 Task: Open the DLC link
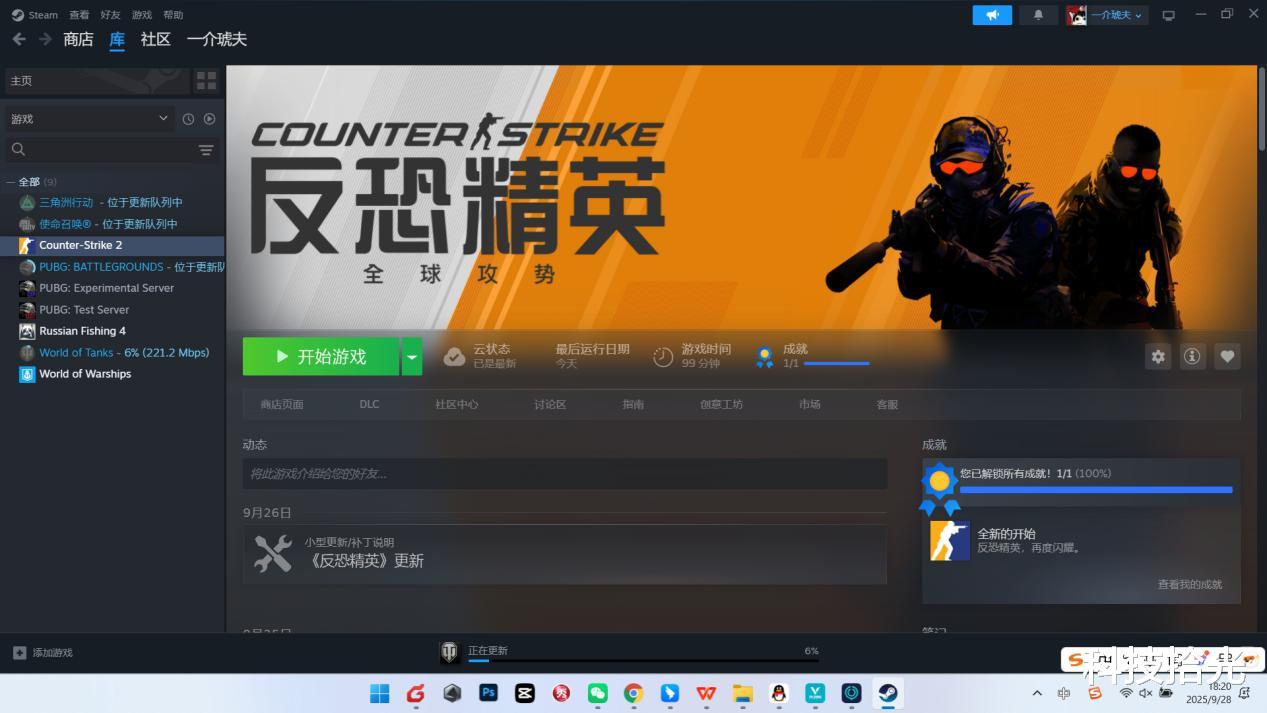(370, 404)
